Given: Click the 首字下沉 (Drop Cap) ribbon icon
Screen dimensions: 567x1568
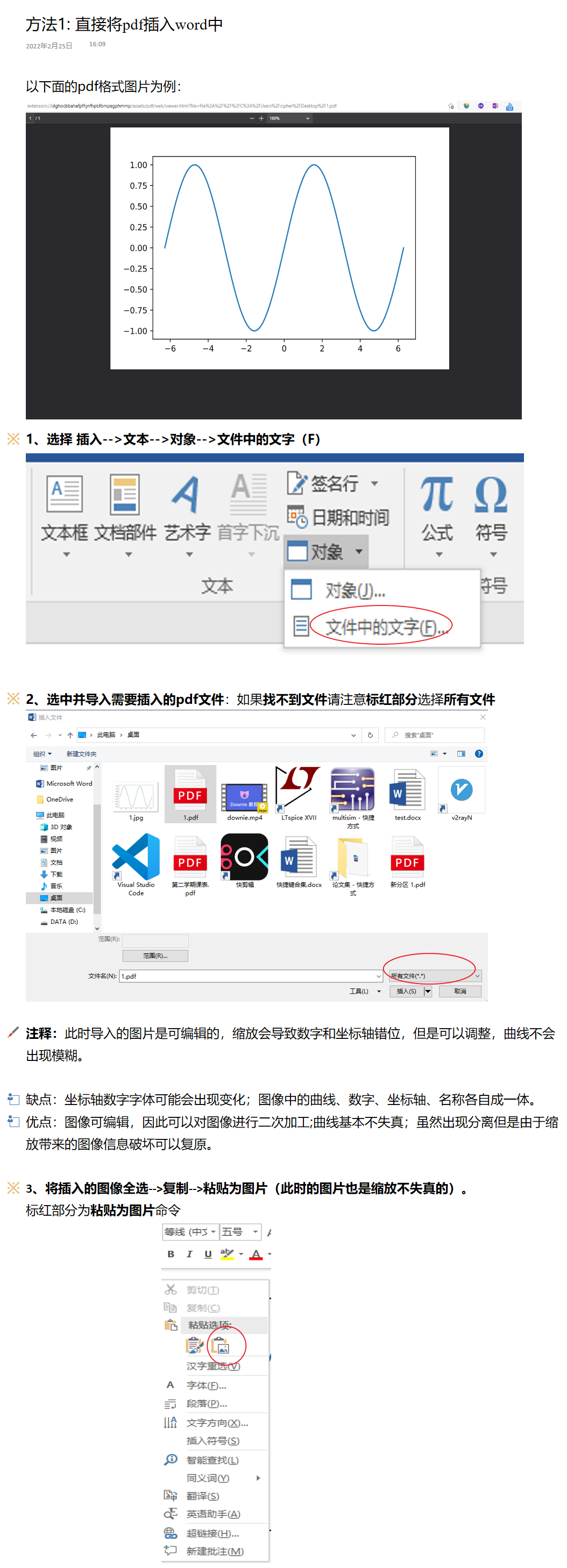Looking at the screenshot, I should [249, 494].
